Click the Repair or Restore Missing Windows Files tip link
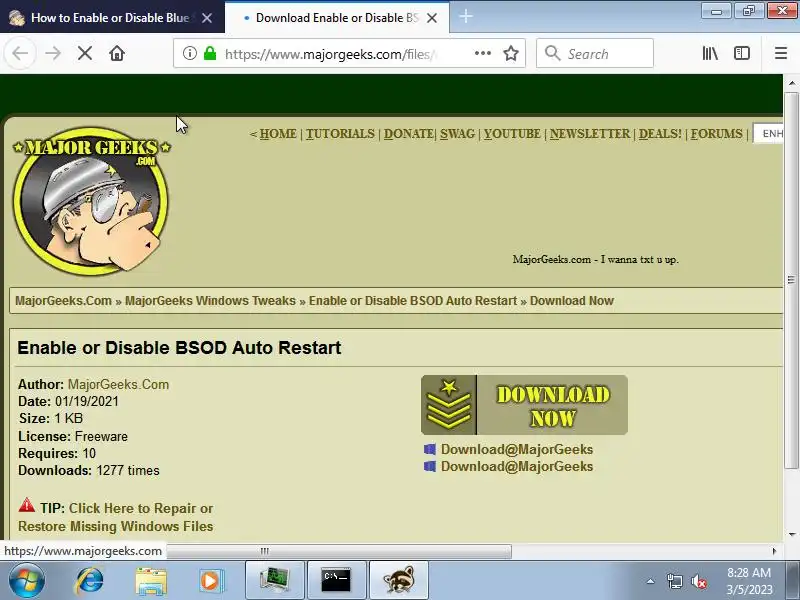 (x=116, y=517)
